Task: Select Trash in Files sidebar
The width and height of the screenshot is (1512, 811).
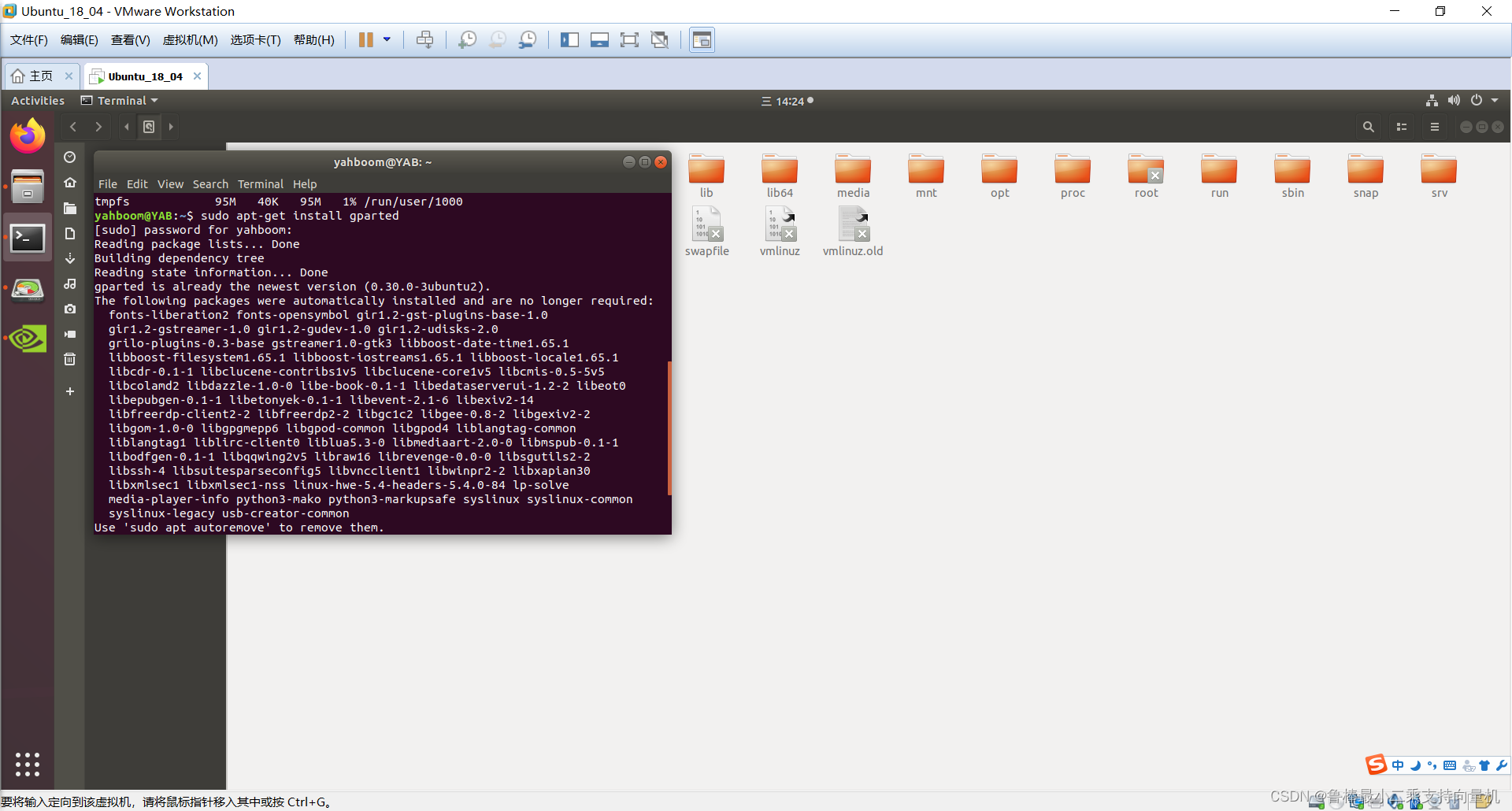Action: click(70, 359)
